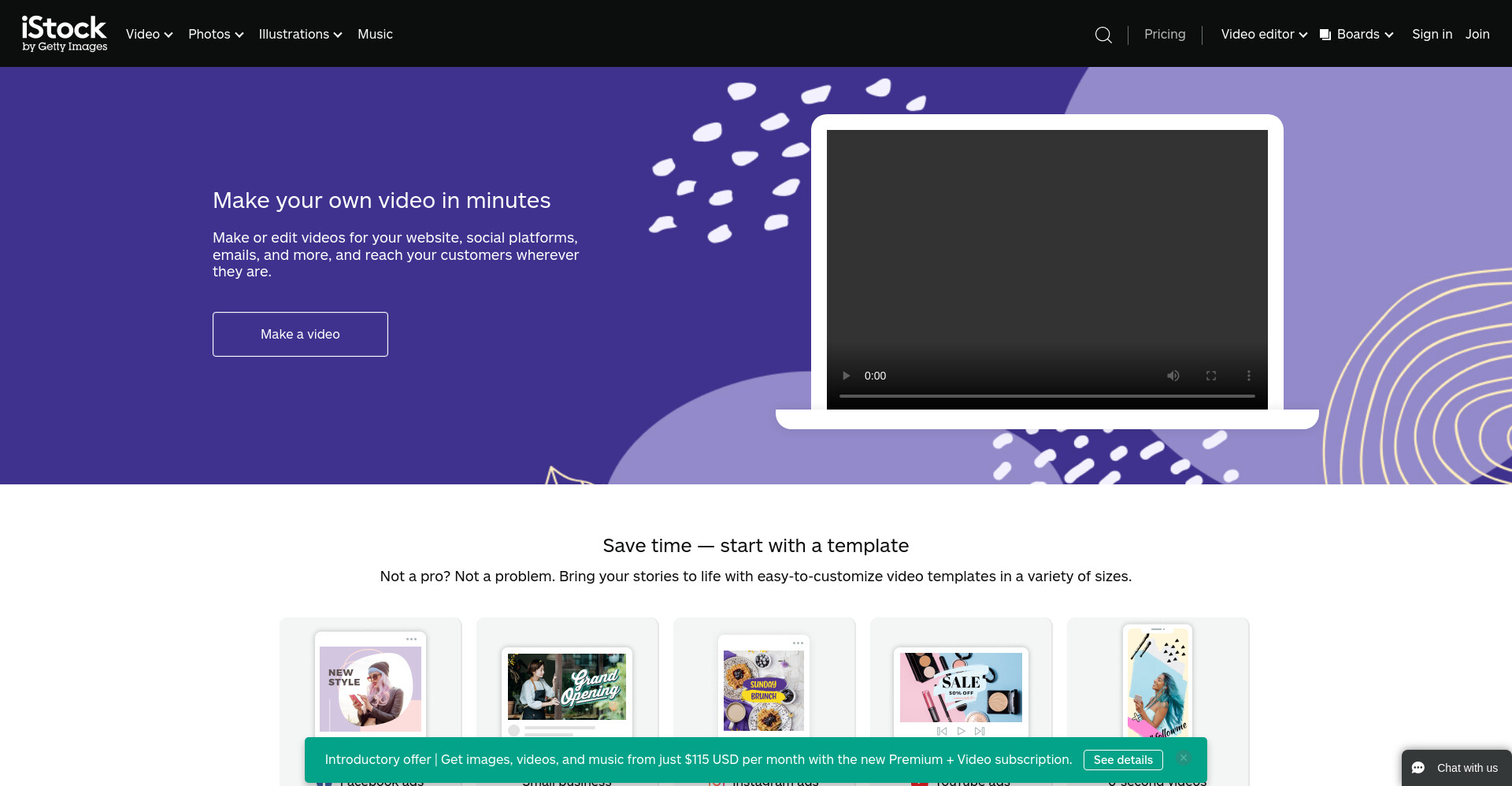This screenshot has width=1512, height=786.
Task: Select the Sale 50% off template thumbnail
Action: tap(961, 688)
